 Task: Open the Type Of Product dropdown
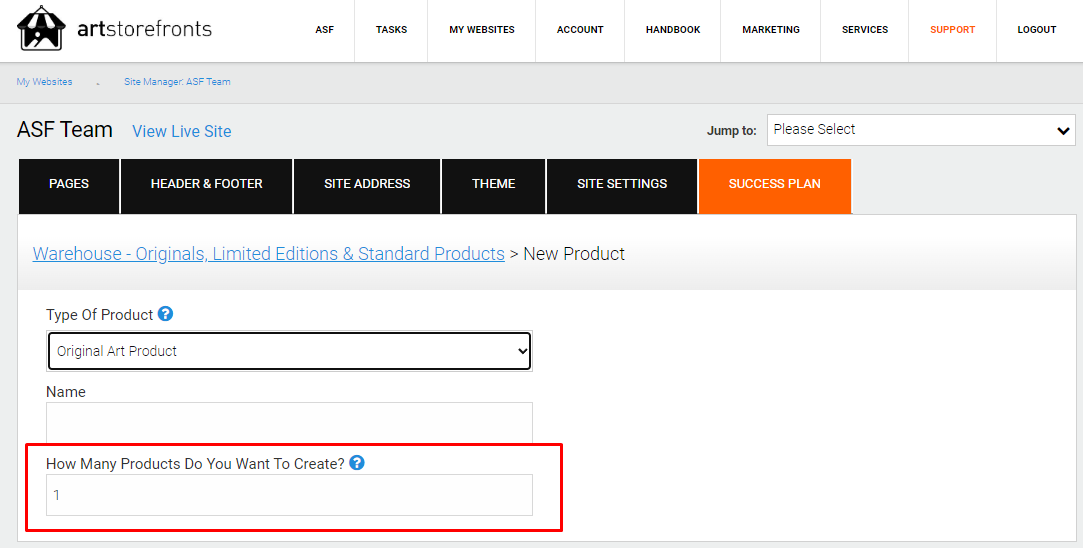tap(289, 351)
